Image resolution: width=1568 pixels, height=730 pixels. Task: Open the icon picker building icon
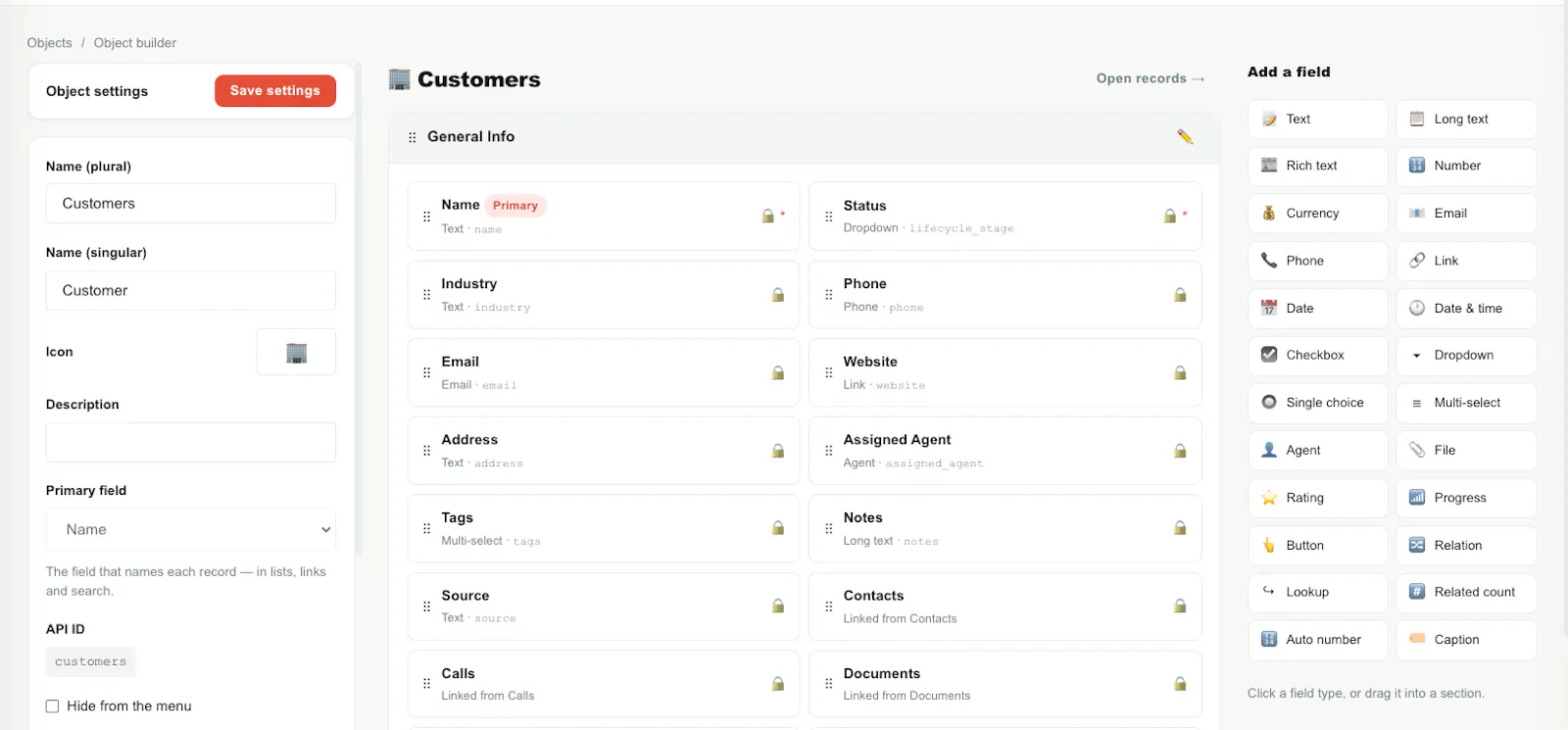(x=296, y=352)
